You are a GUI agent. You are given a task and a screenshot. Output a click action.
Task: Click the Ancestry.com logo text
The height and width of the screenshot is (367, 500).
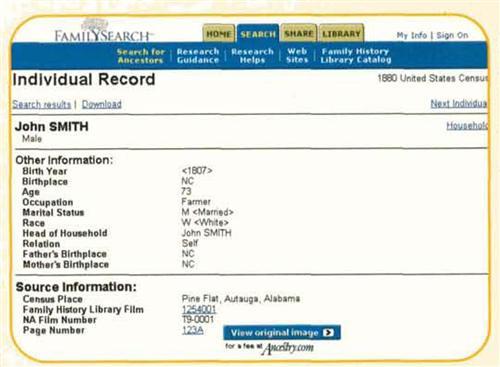click(288, 348)
